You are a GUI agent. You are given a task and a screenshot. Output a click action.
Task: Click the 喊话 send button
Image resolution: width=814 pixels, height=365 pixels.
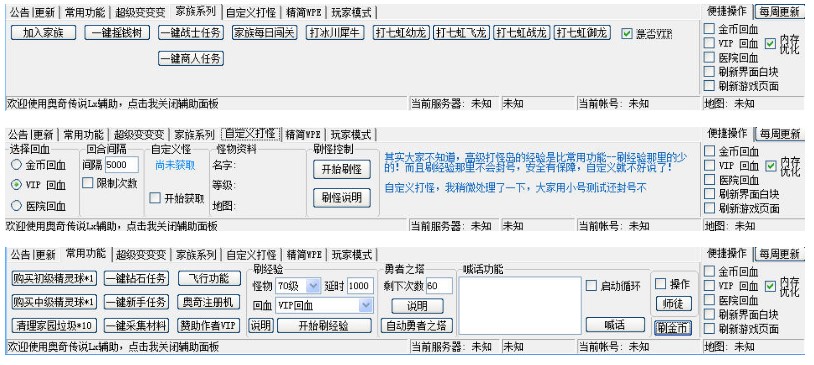coord(615,325)
